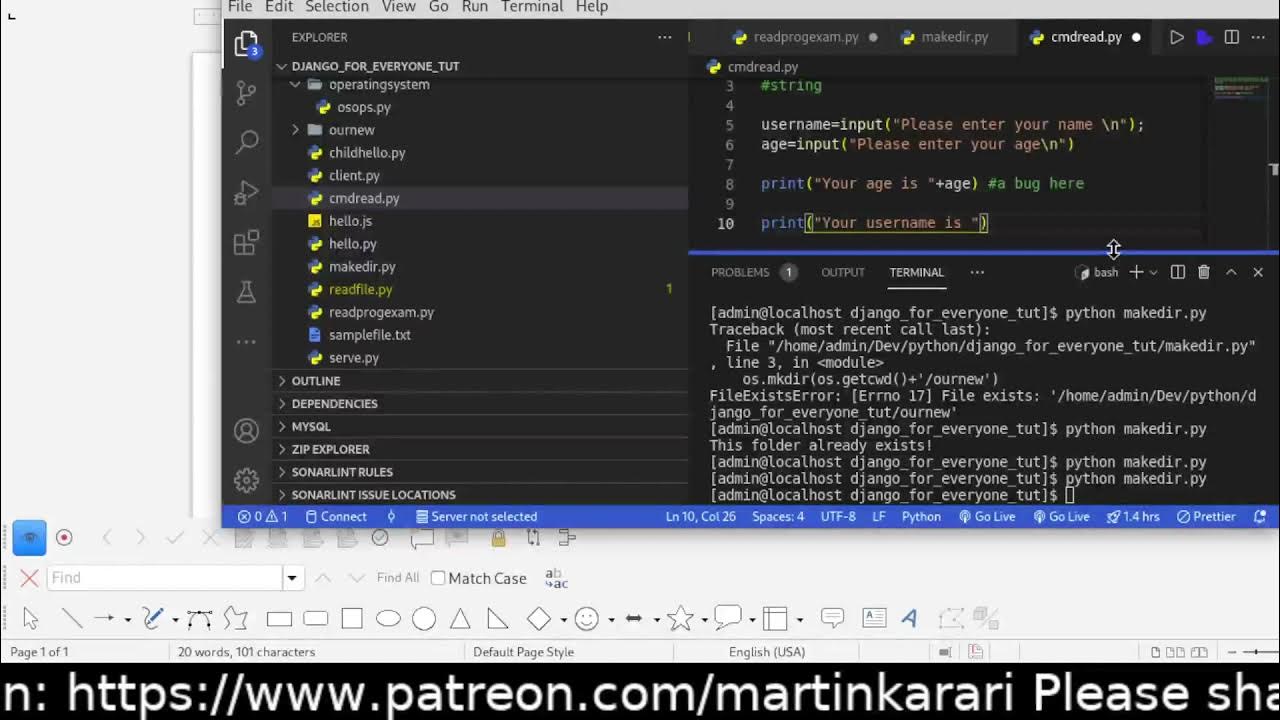Add a new terminal with plus icon
The height and width of the screenshot is (720, 1280).
tap(1136, 272)
